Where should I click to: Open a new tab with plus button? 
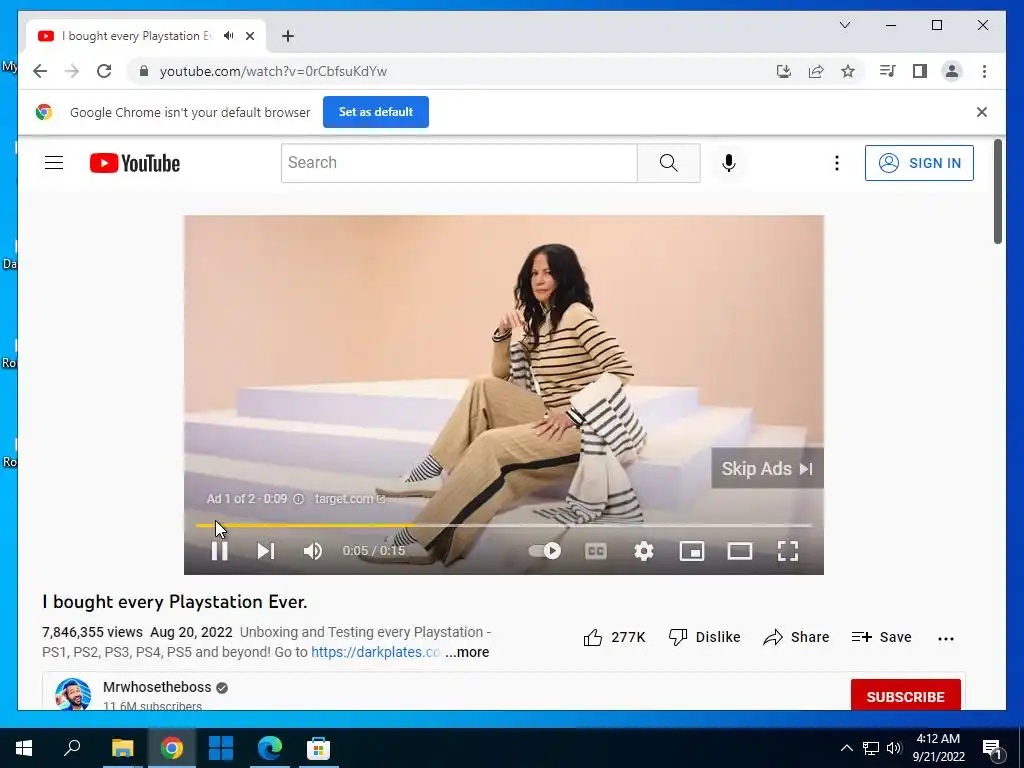[288, 36]
